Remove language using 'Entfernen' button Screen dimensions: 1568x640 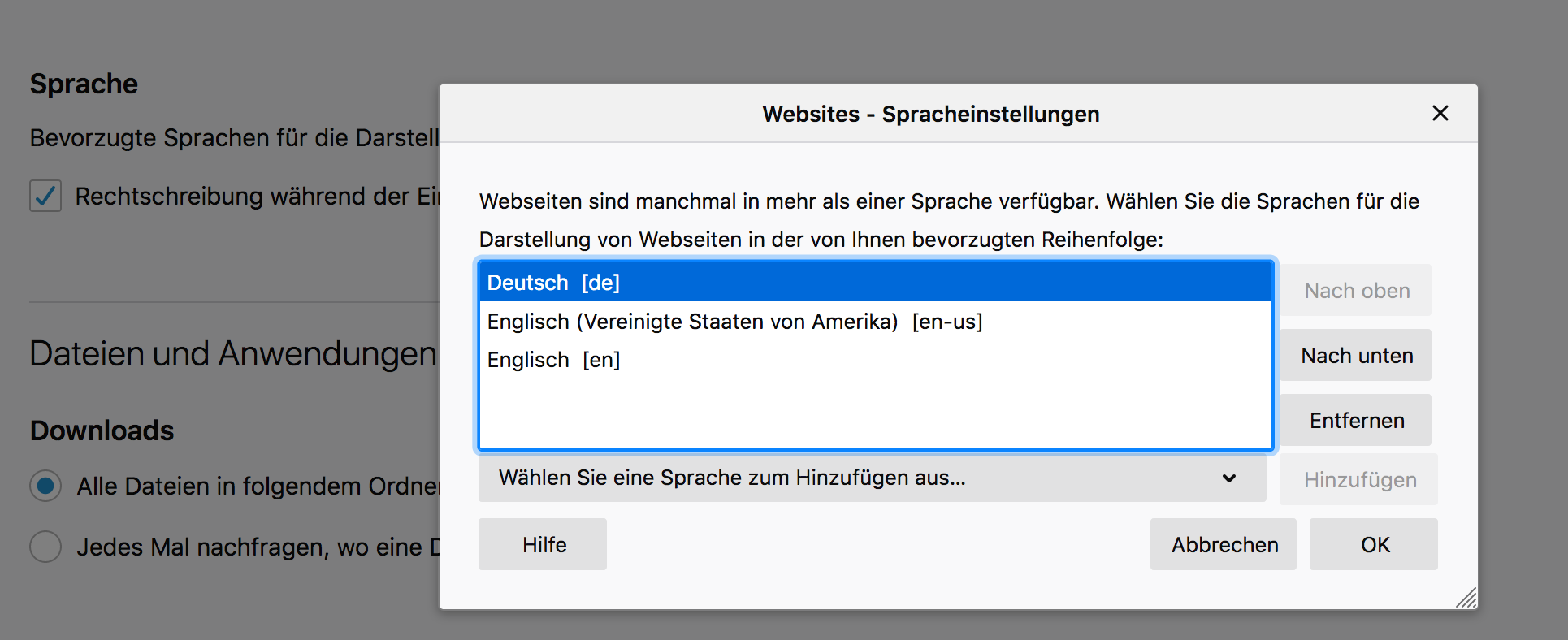coord(1356,421)
